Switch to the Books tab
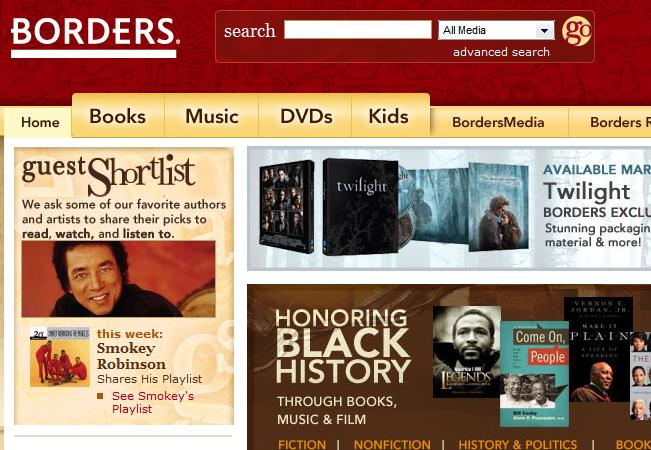Screen dimensions: 651x450 click(118, 116)
